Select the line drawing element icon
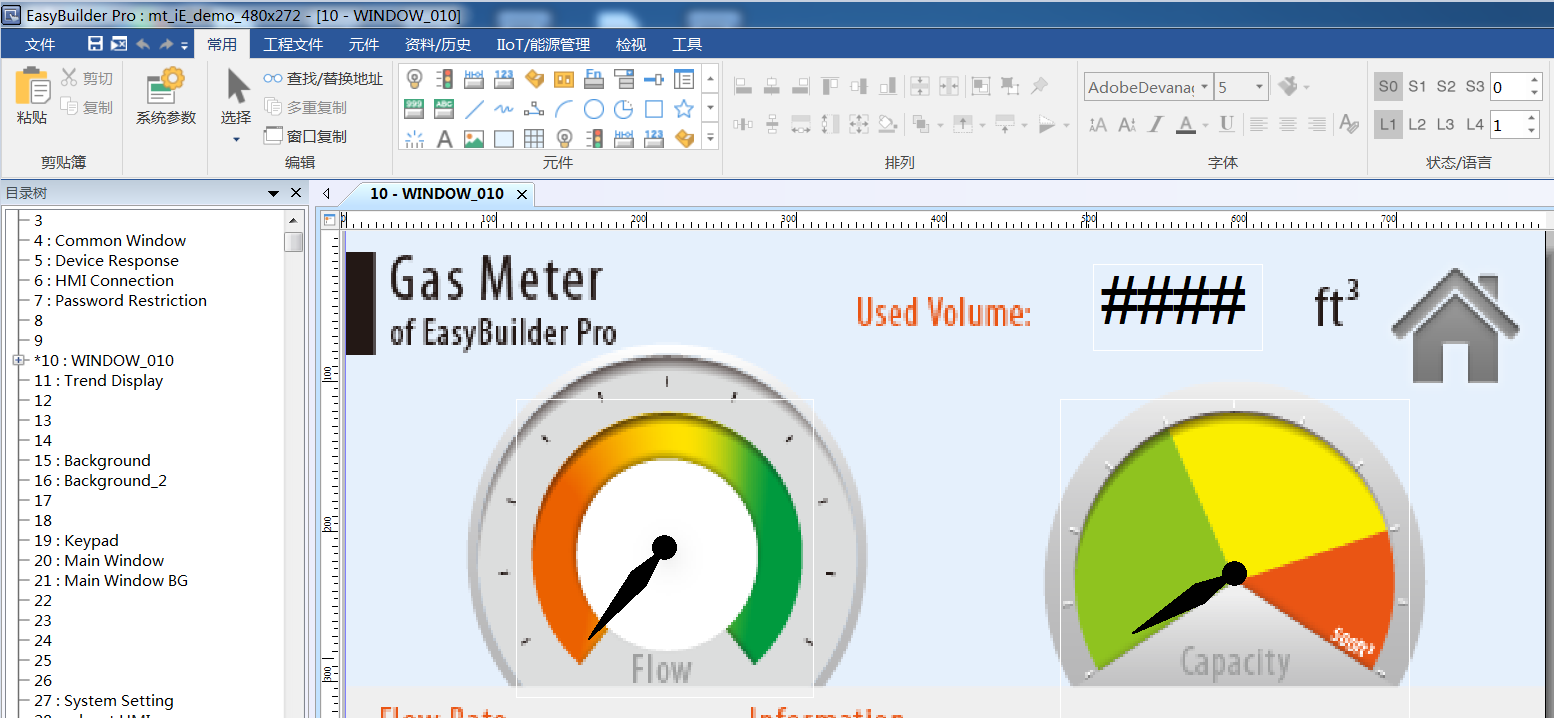1554x718 pixels. [474, 109]
